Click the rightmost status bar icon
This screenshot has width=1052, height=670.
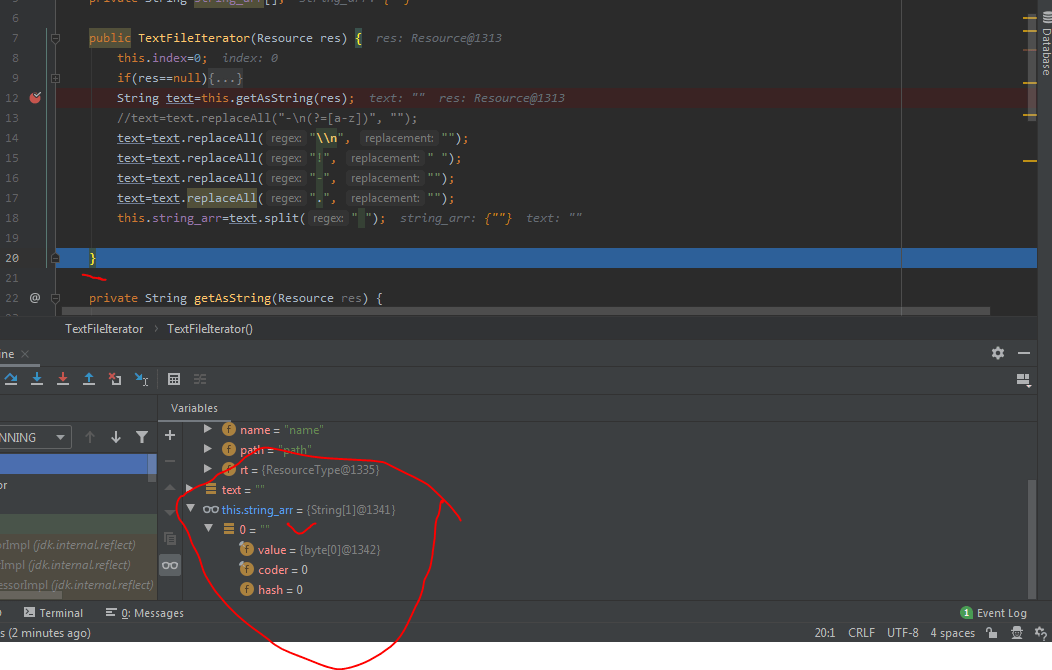pyautogui.click(x=1041, y=632)
